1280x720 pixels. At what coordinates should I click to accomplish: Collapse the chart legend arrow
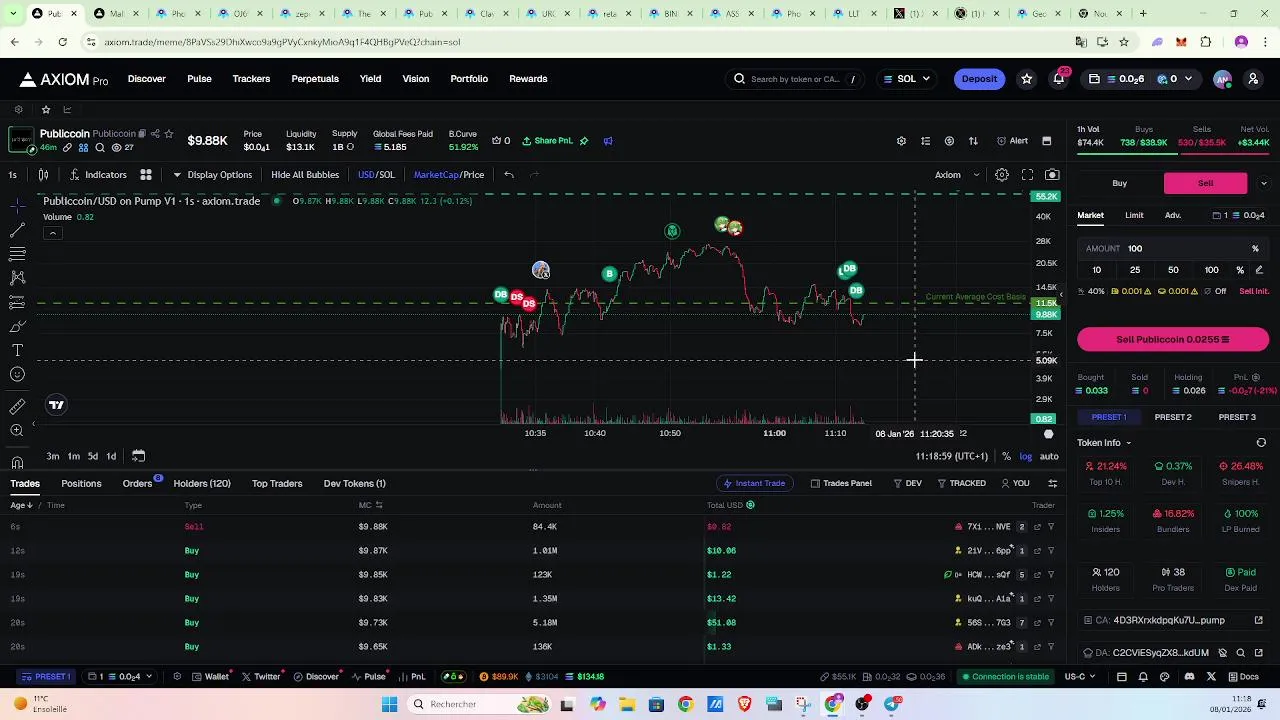[x=52, y=233]
